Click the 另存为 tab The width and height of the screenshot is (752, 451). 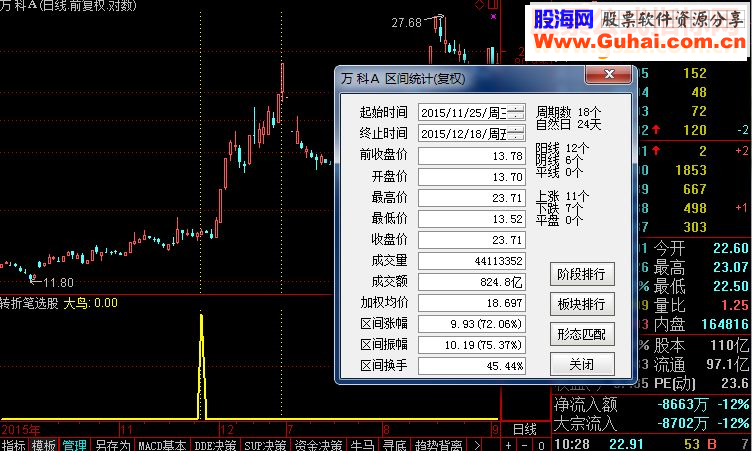pyautogui.click(x=112, y=445)
